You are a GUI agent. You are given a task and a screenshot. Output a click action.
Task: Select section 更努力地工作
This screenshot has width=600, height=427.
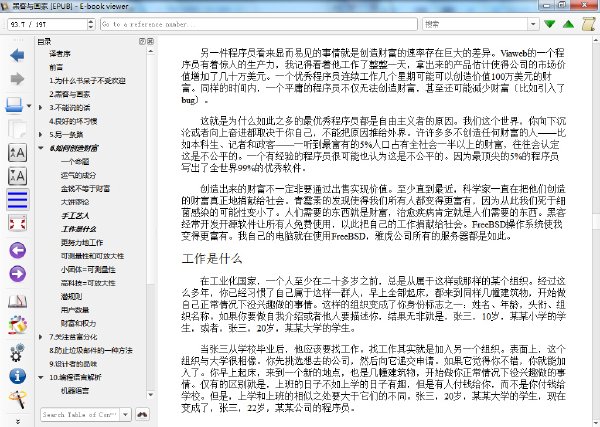click(x=82, y=242)
